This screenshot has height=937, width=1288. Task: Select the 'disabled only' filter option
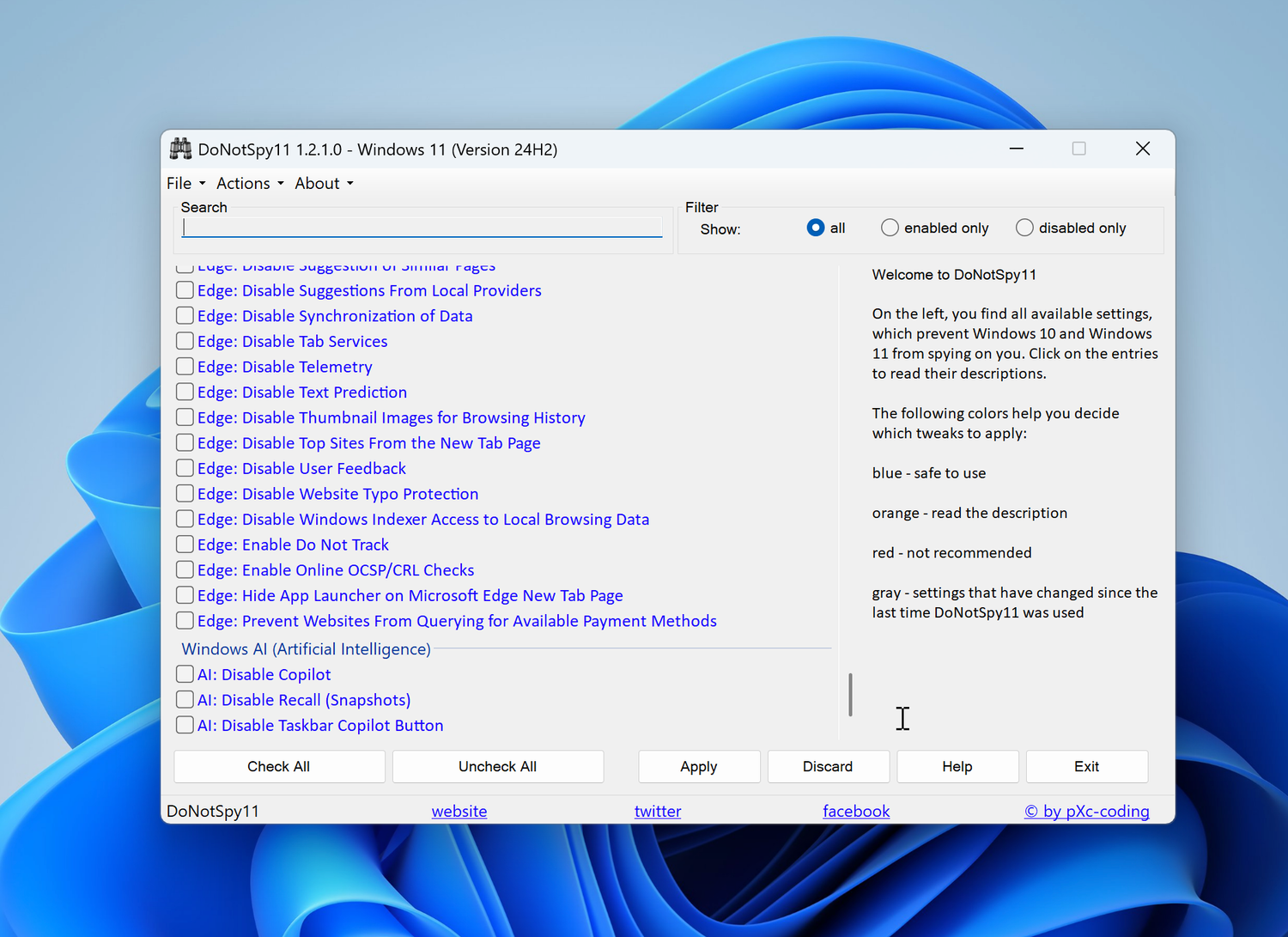tap(1024, 228)
